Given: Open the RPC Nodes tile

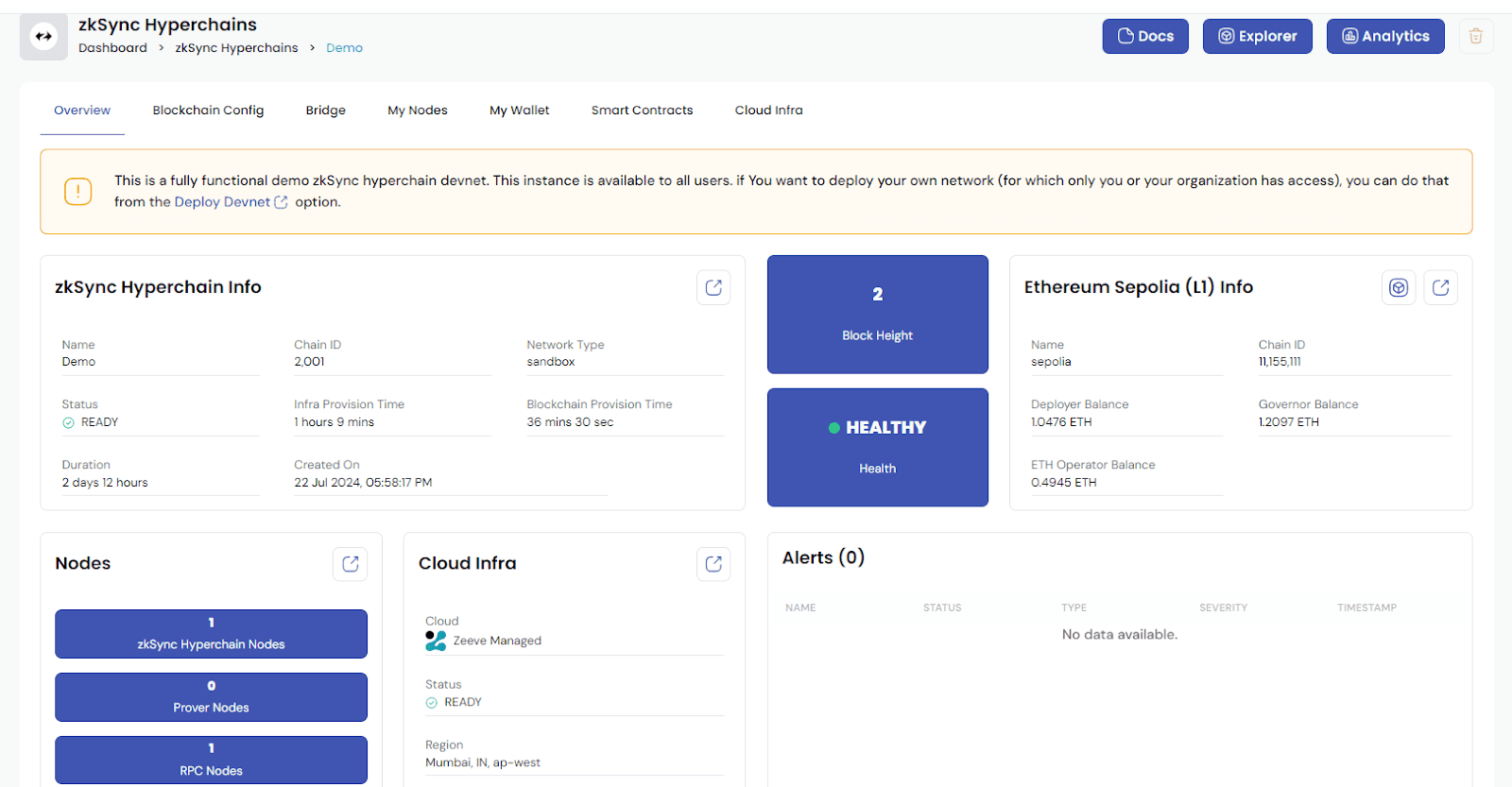Looking at the screenshot, I should [x=211, y=760].
